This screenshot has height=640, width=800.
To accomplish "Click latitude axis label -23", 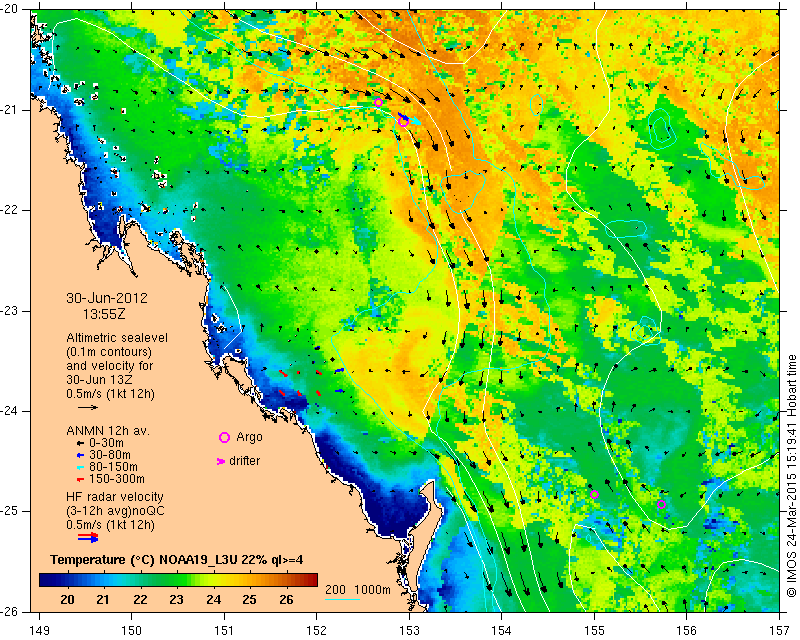I will point(11,311).
